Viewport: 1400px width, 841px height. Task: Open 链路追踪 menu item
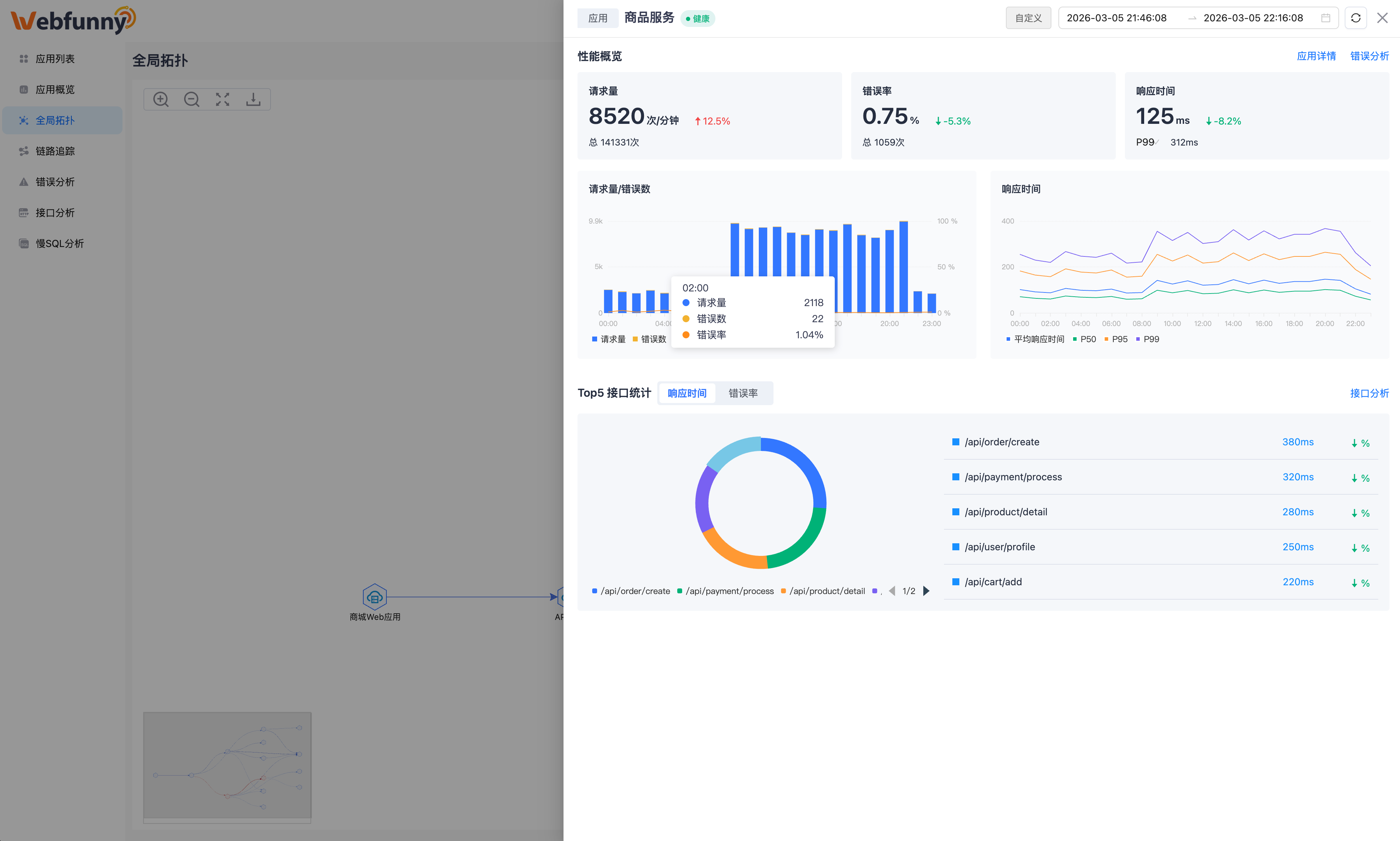[x=55, y=151]
